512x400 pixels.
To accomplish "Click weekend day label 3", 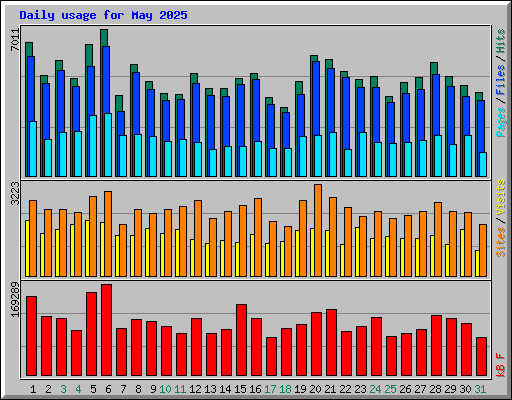I will pyautogui.click(x=63, y=389).
